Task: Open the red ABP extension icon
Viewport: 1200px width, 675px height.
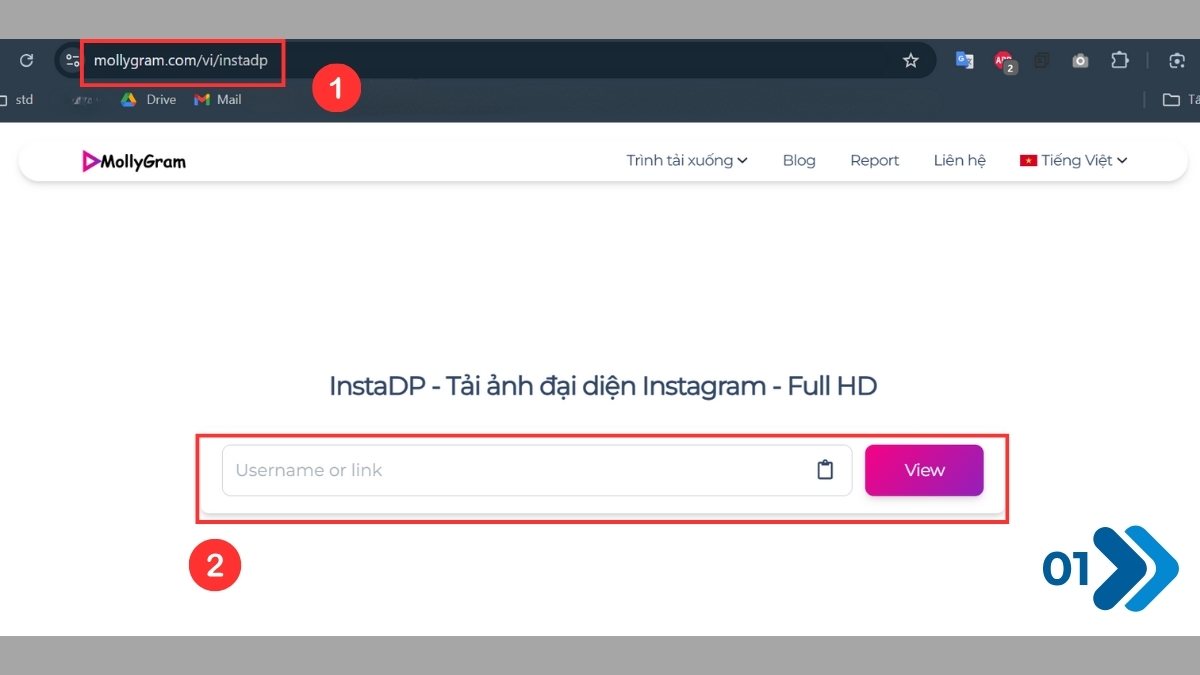Action: pyautogui.click(x=1003, y=61)
